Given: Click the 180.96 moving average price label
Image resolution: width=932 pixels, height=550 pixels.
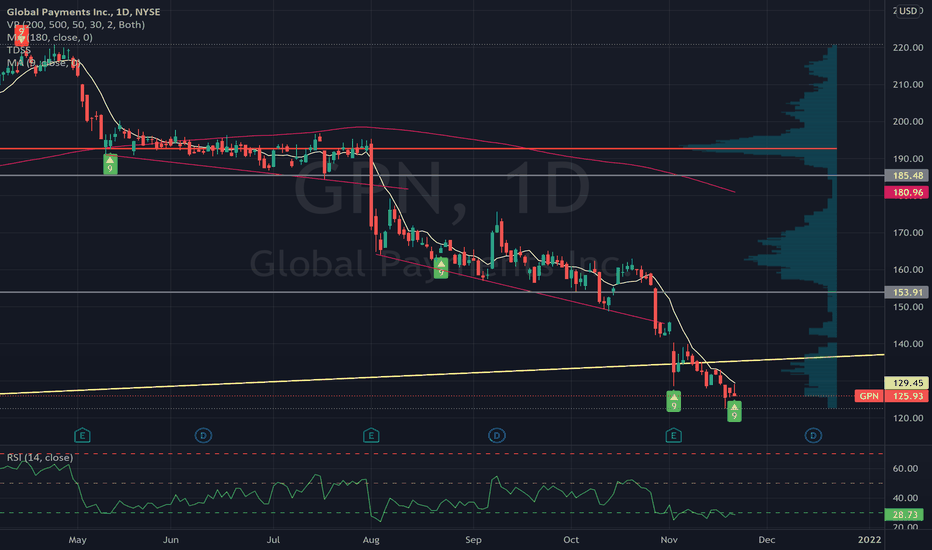Looking at the screenshot, I should click(906, 192).
